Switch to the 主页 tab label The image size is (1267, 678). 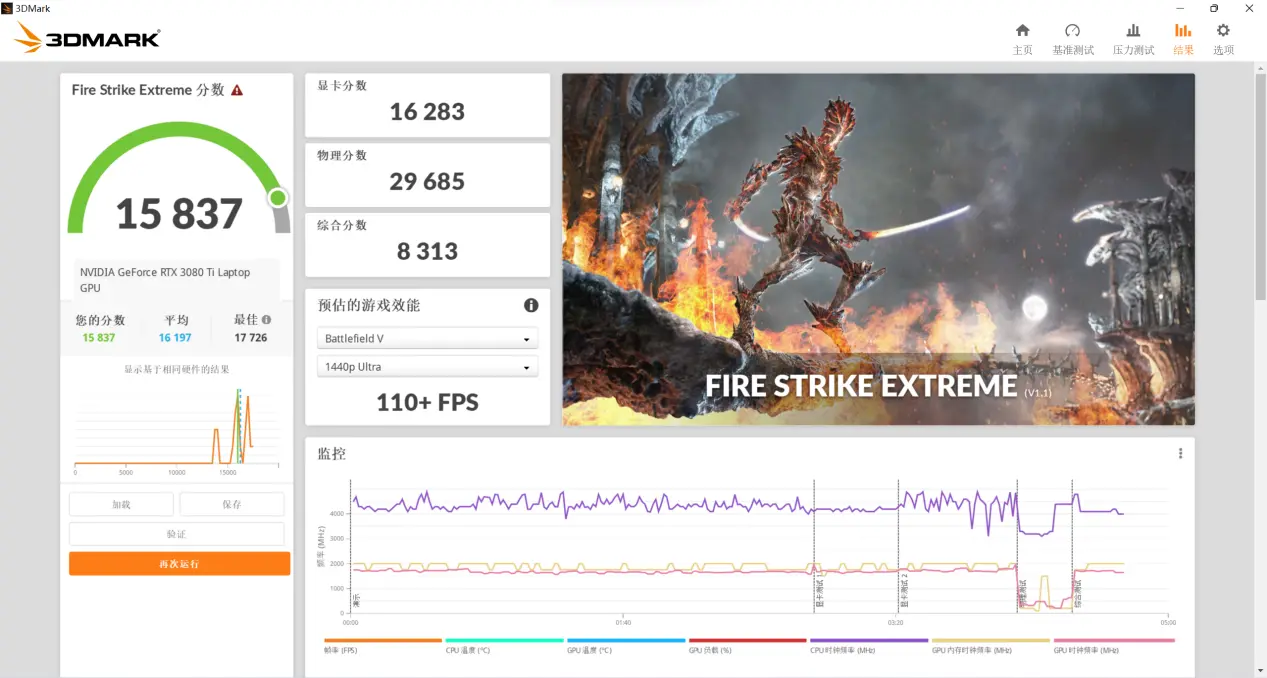1022,49
